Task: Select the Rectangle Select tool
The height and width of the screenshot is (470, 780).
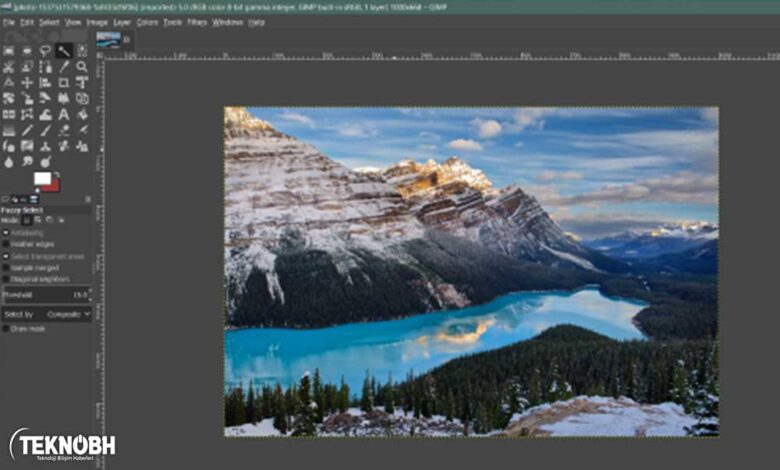Action: click(9, 51)
